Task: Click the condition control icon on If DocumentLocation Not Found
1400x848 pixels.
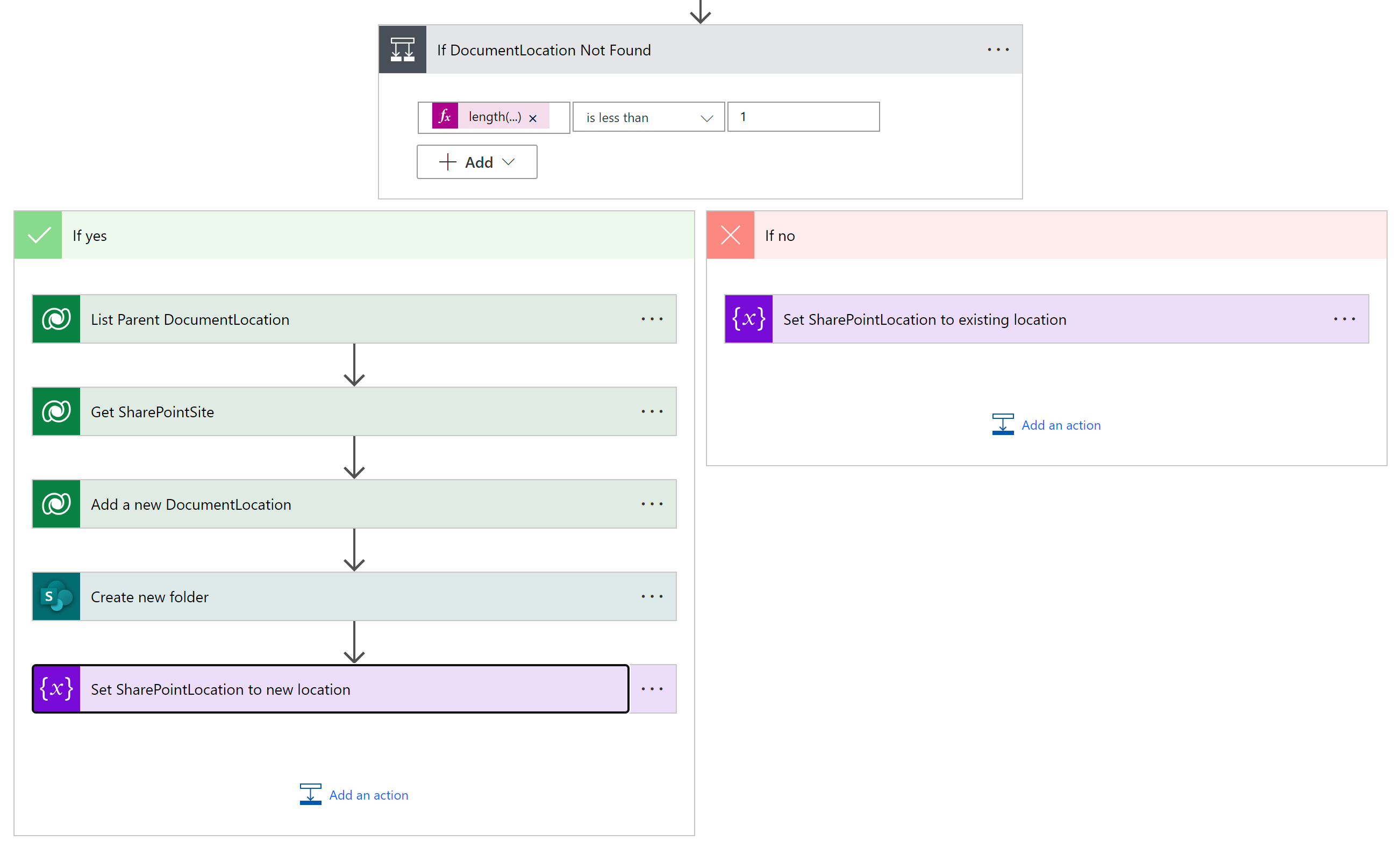Action: point(402,49)
